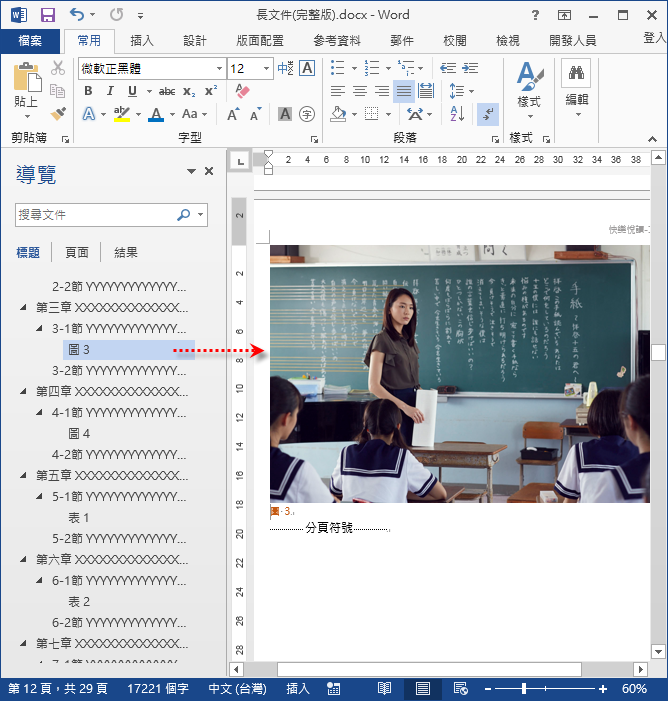Switch to Web Layout view in status bar
This screenshot has height=701, width=668.
pos(461,688)
